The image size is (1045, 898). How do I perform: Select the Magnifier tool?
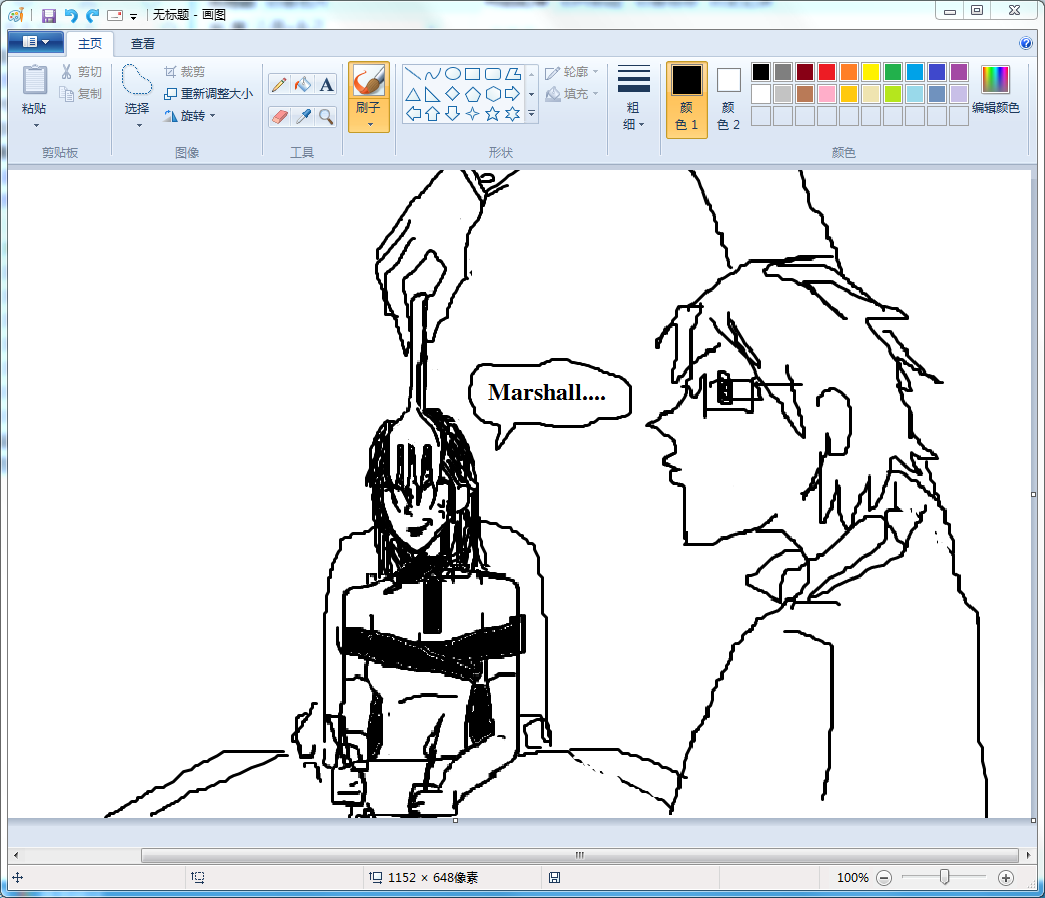click(326, 117)
